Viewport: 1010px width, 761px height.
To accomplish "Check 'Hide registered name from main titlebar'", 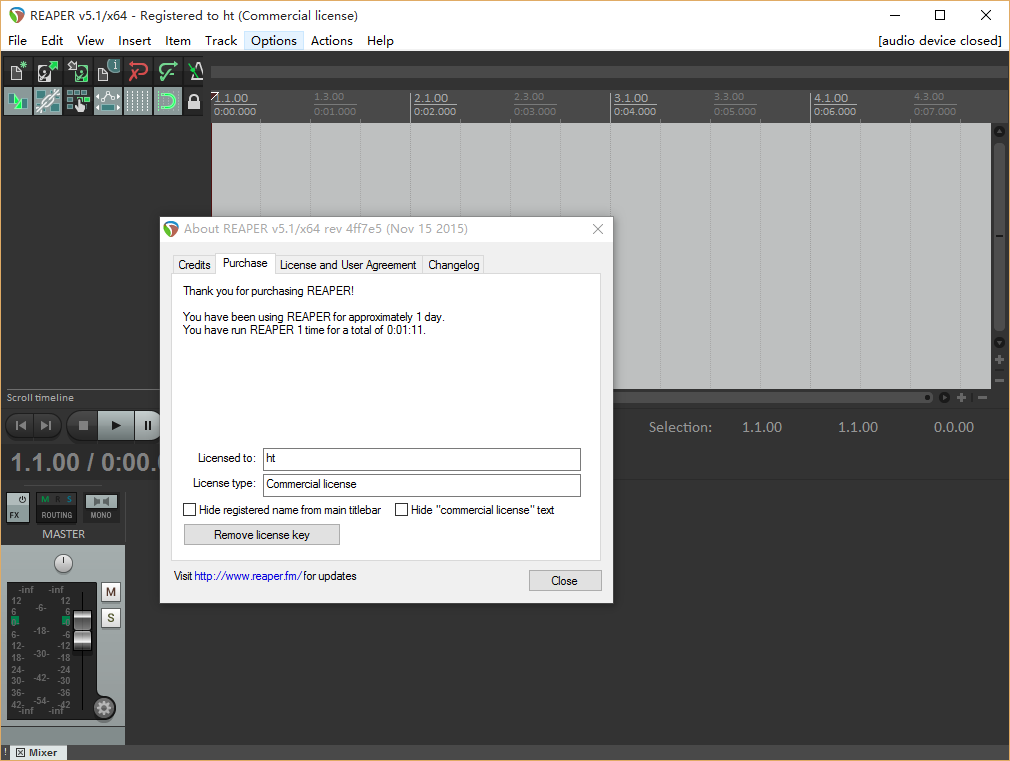I will [x=190, y=510].
